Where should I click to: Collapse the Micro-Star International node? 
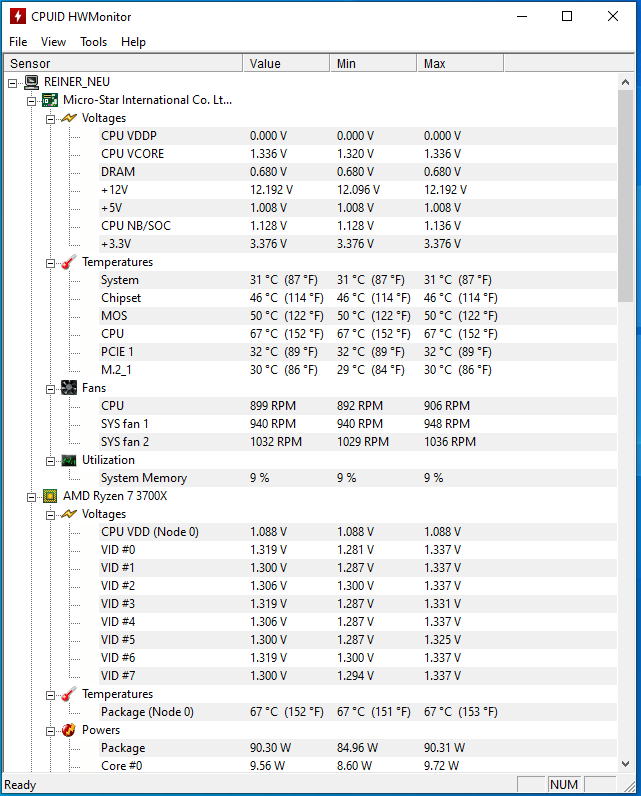click(31, 102)
